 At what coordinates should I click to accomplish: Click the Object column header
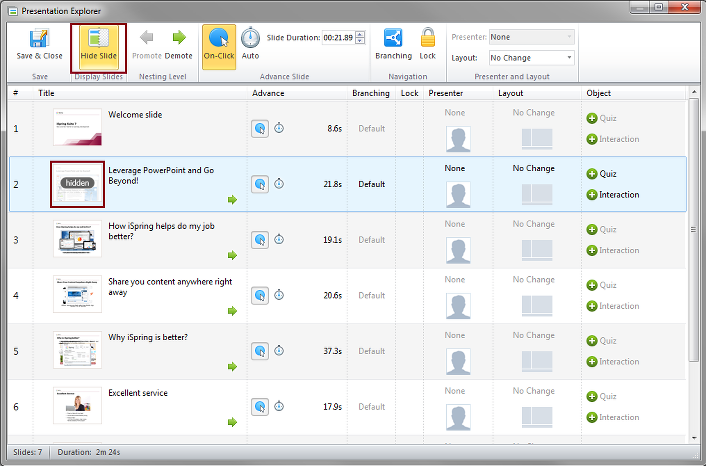click(x=598, y=93)
